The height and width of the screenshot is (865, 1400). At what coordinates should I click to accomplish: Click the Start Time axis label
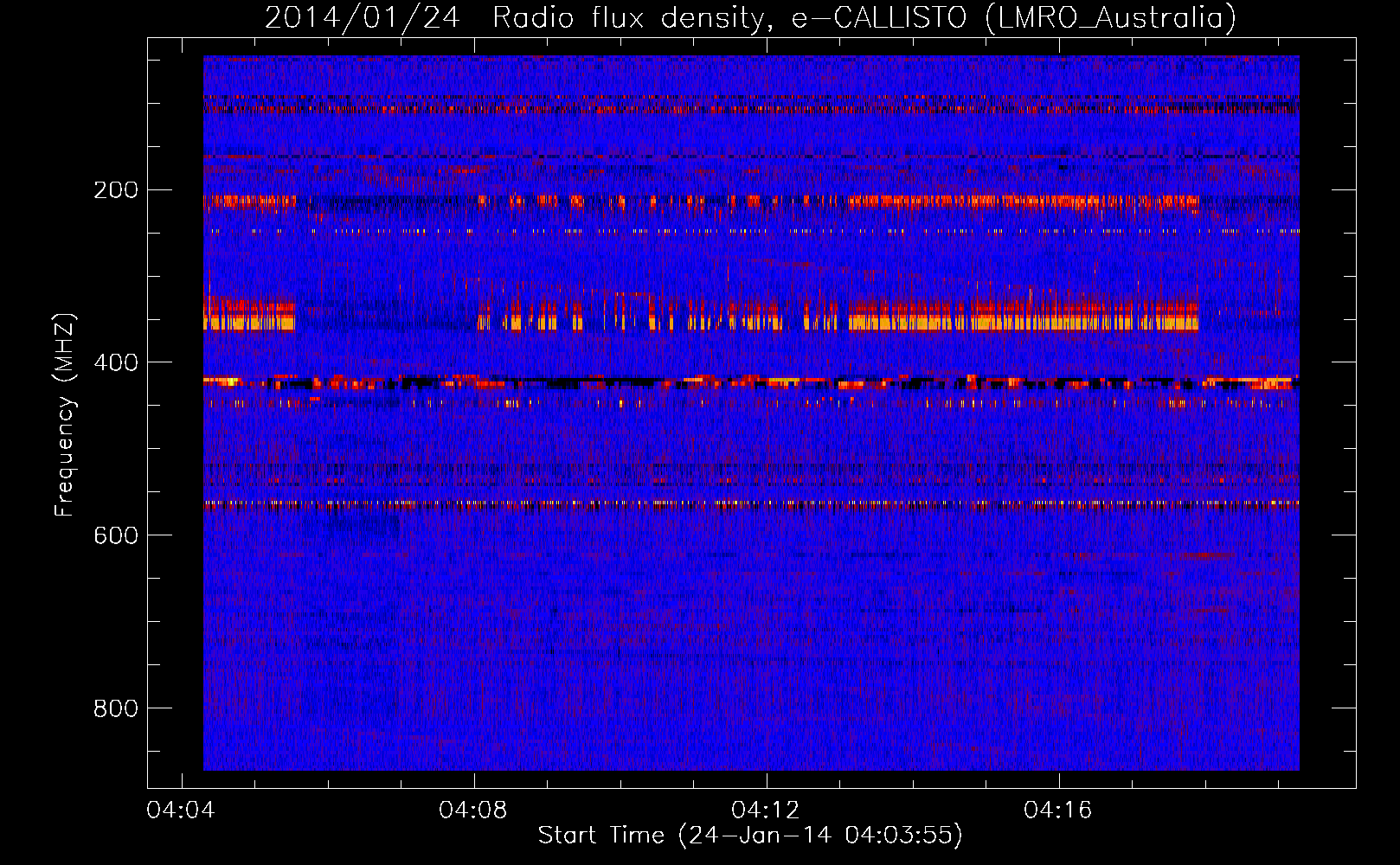(750, 835)
